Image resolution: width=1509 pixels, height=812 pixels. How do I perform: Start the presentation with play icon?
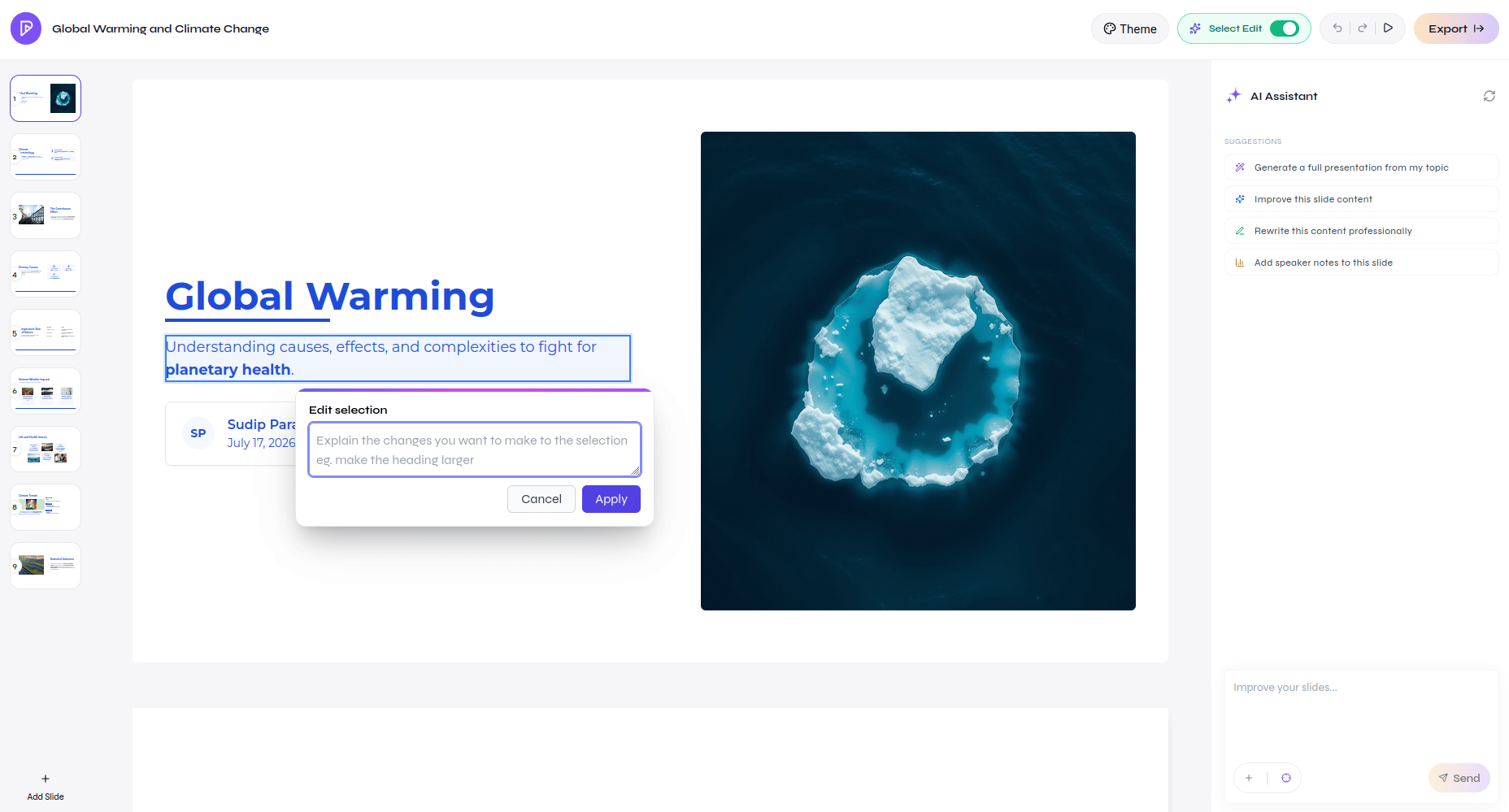point(1389,28)
